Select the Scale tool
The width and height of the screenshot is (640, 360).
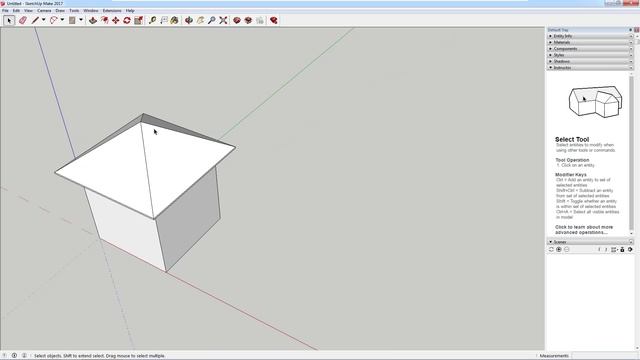(x=138, y=20)
